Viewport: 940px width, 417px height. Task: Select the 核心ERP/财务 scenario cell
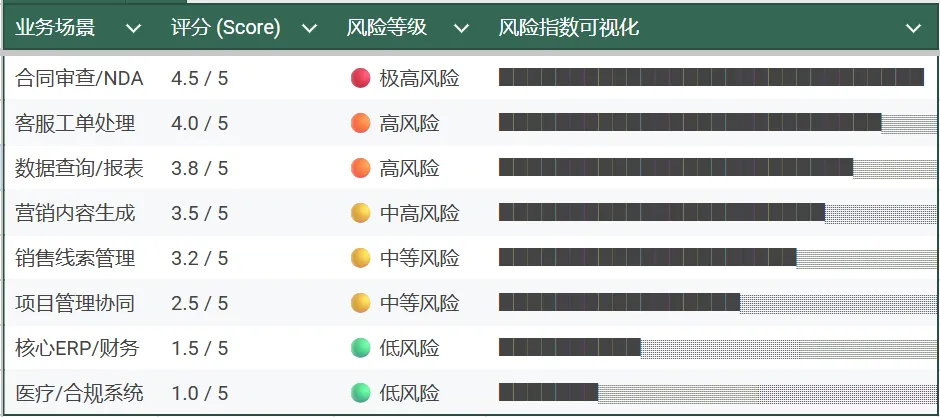[x=77, y=348]
